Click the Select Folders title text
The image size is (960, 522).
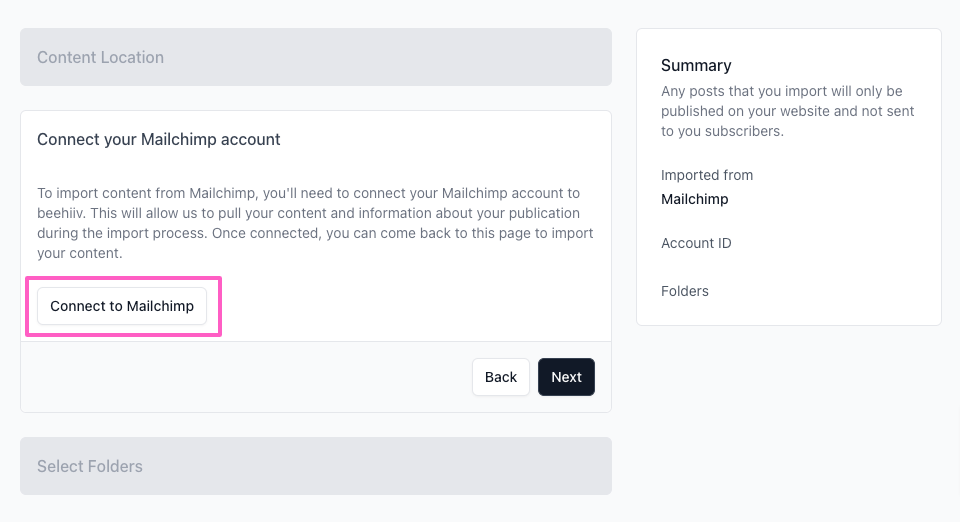pos(90,466)
